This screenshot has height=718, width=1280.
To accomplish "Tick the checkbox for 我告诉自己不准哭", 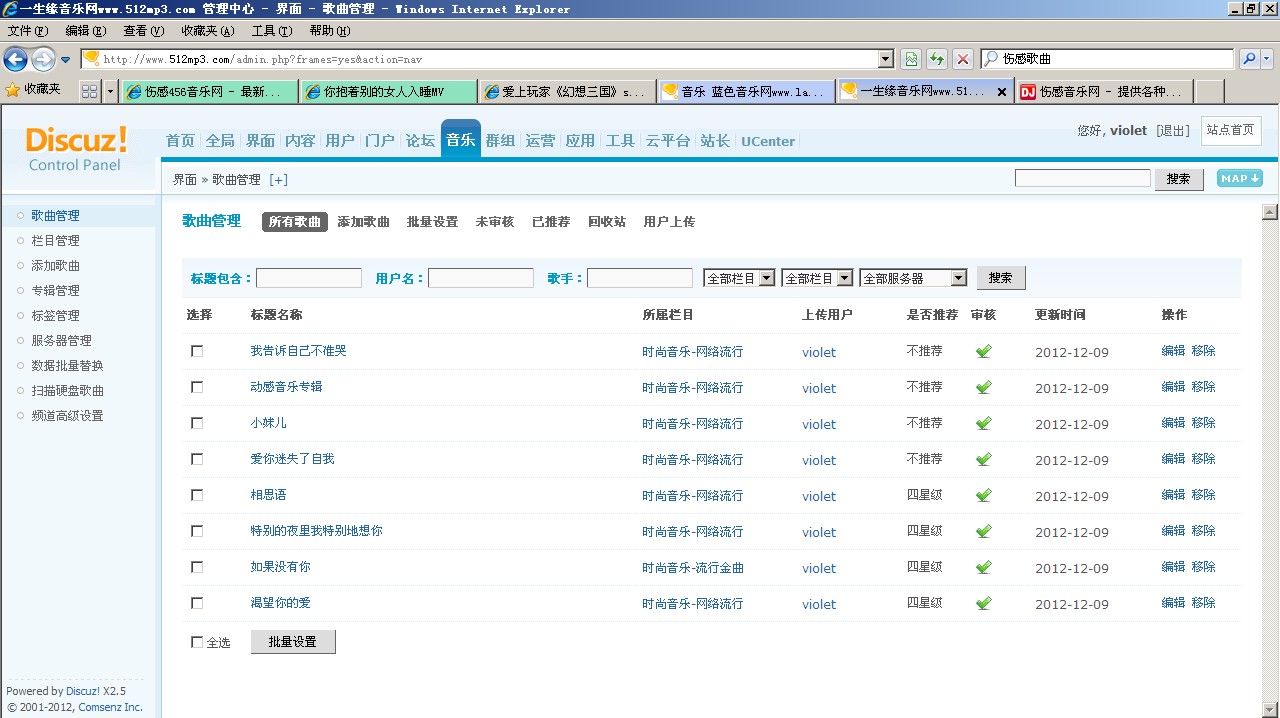I will 197,351.
